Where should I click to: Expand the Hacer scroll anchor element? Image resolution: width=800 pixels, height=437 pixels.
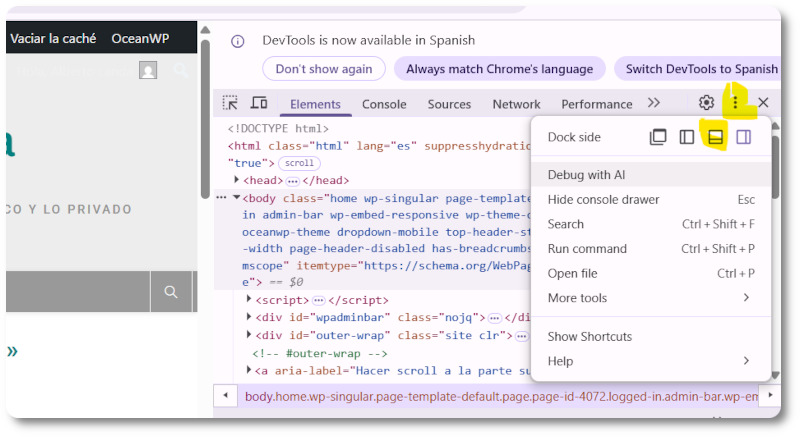248,370
